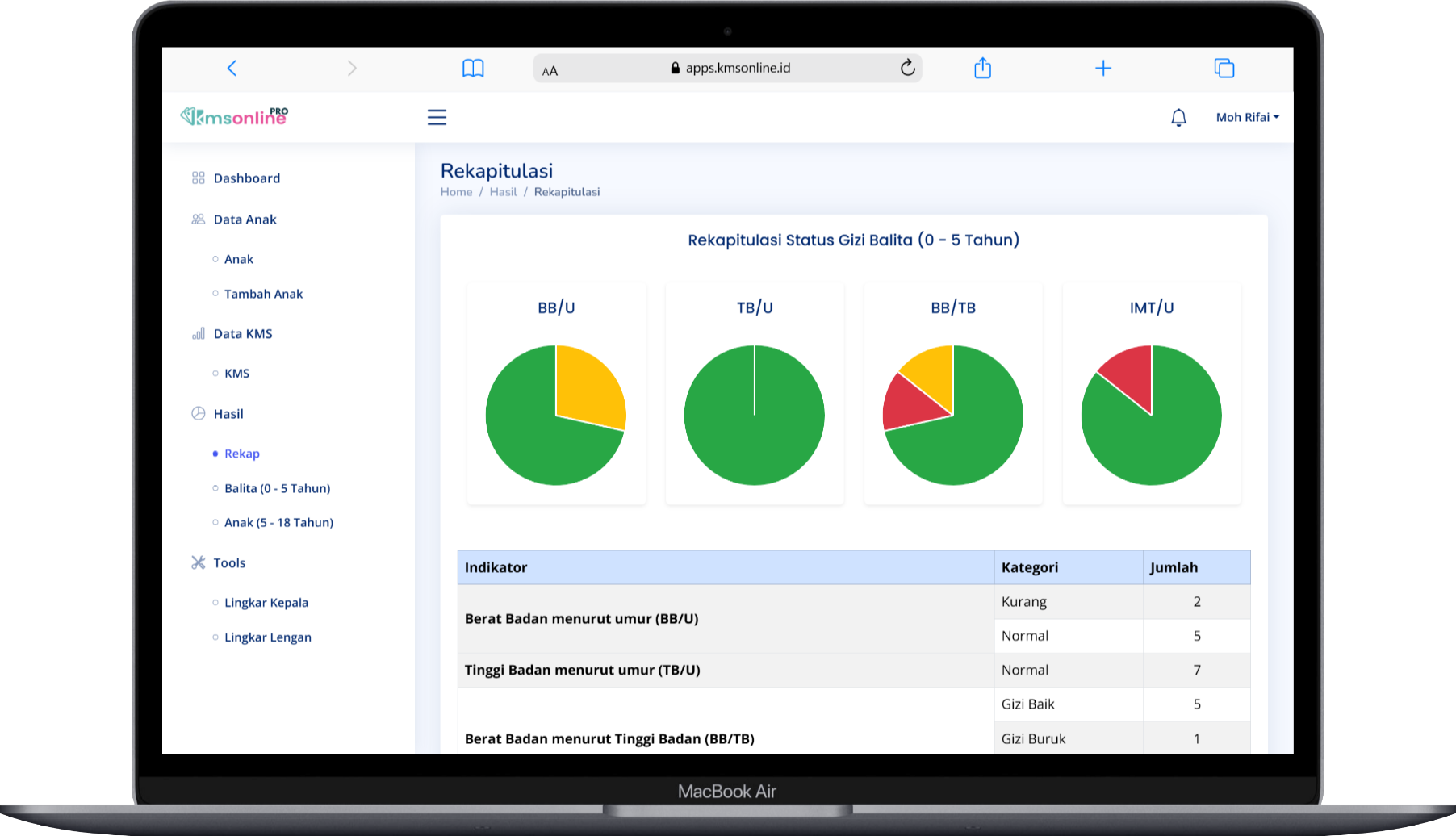Click the Home breadcrumb link

(x=456, y=192)
